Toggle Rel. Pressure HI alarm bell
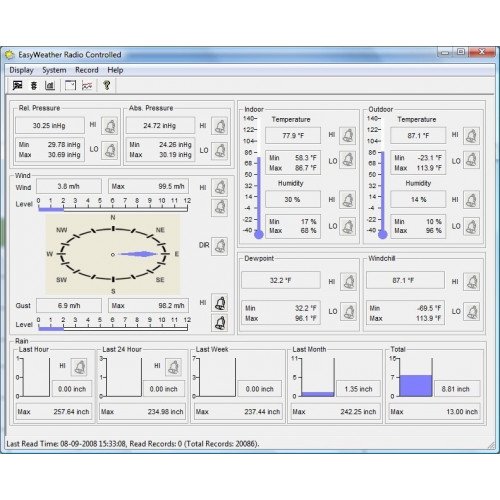Image resolution: width=500 pixels, height=500 pixels. (110, 126)
